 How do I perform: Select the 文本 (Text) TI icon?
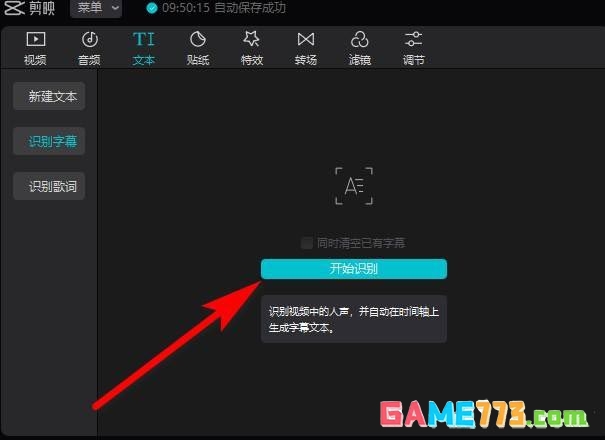pos(144,39)
